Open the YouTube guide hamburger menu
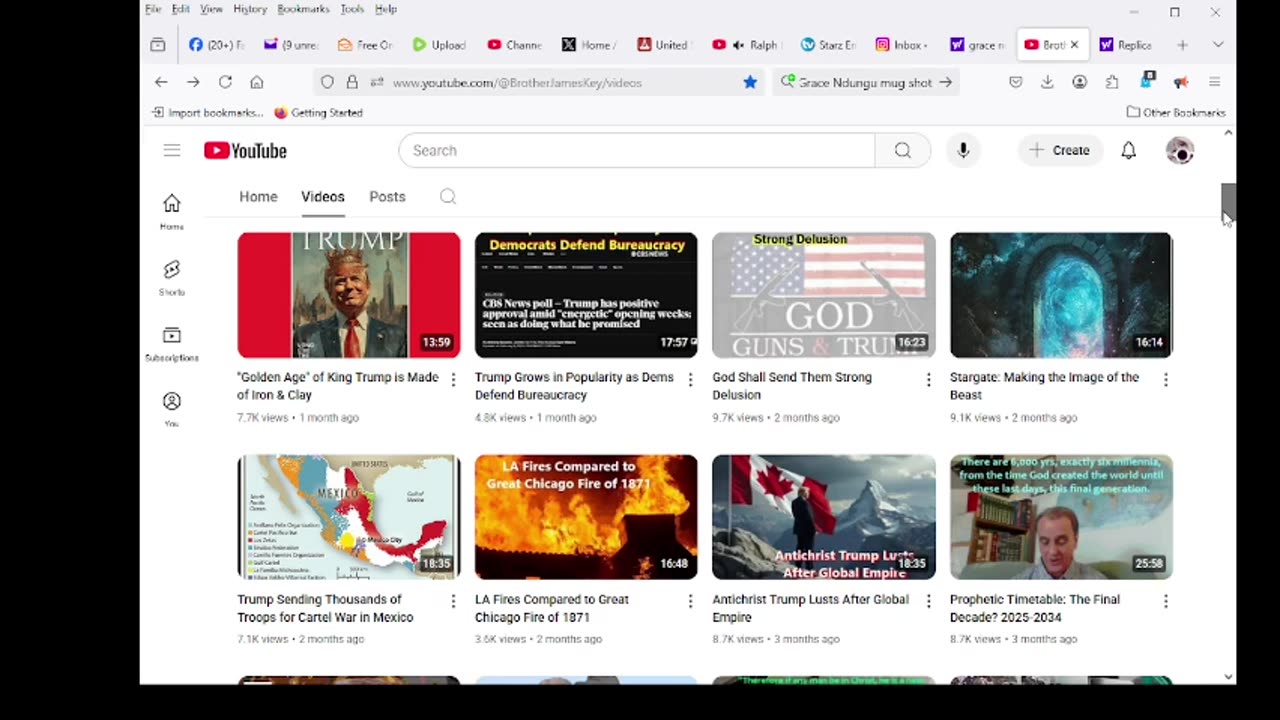The height and width of the screenshot is (720, 1280). click(x=172, y=150)
